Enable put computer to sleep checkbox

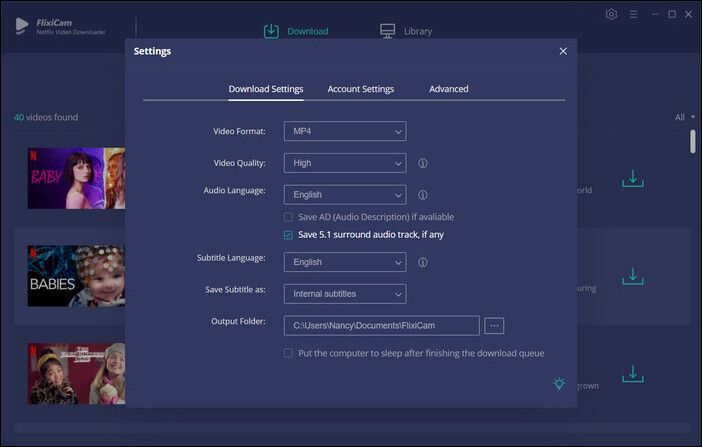click(289, 353)
